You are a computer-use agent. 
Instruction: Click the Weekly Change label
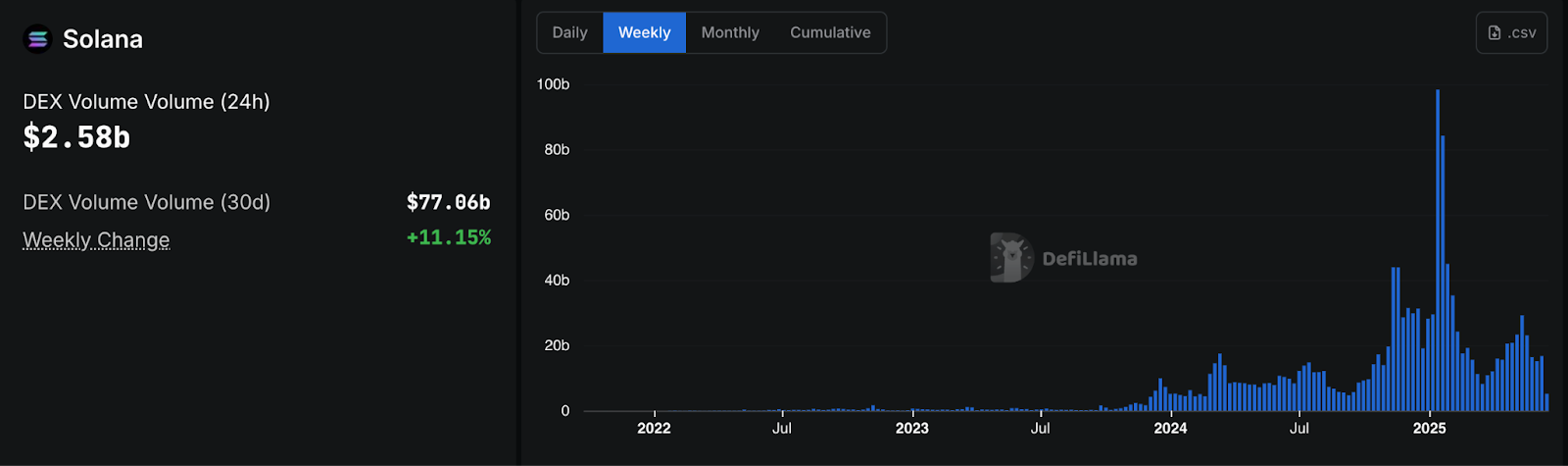pos(96,240)
